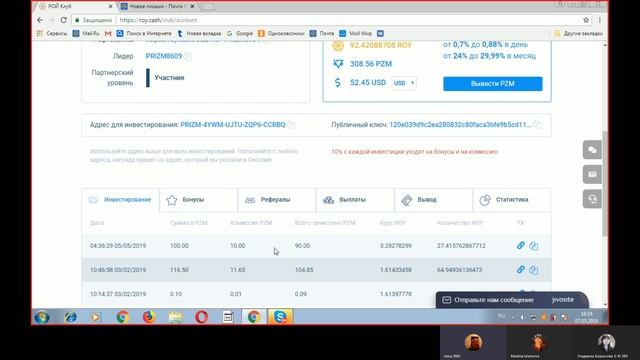Image resolution: width=640 pixels, height=360 pixels.
Task: Open the last unlabeled blue bookmark icon
Action: click(x=380, y=33)
